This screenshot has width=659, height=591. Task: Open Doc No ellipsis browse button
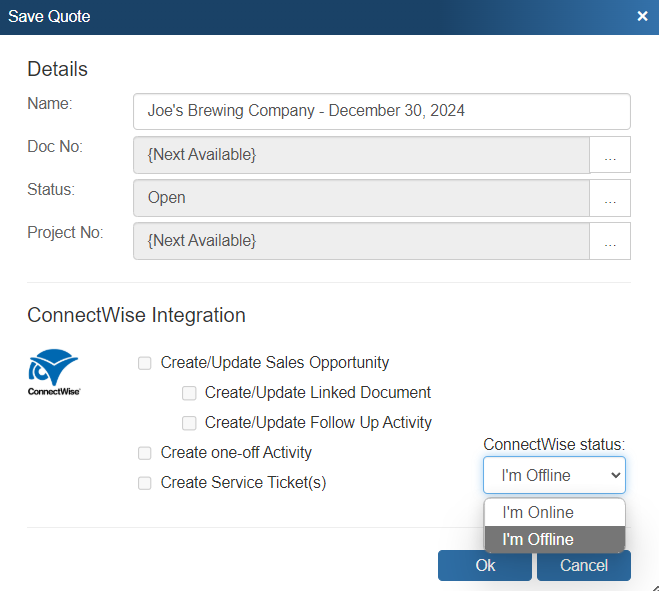coord(610,156)
